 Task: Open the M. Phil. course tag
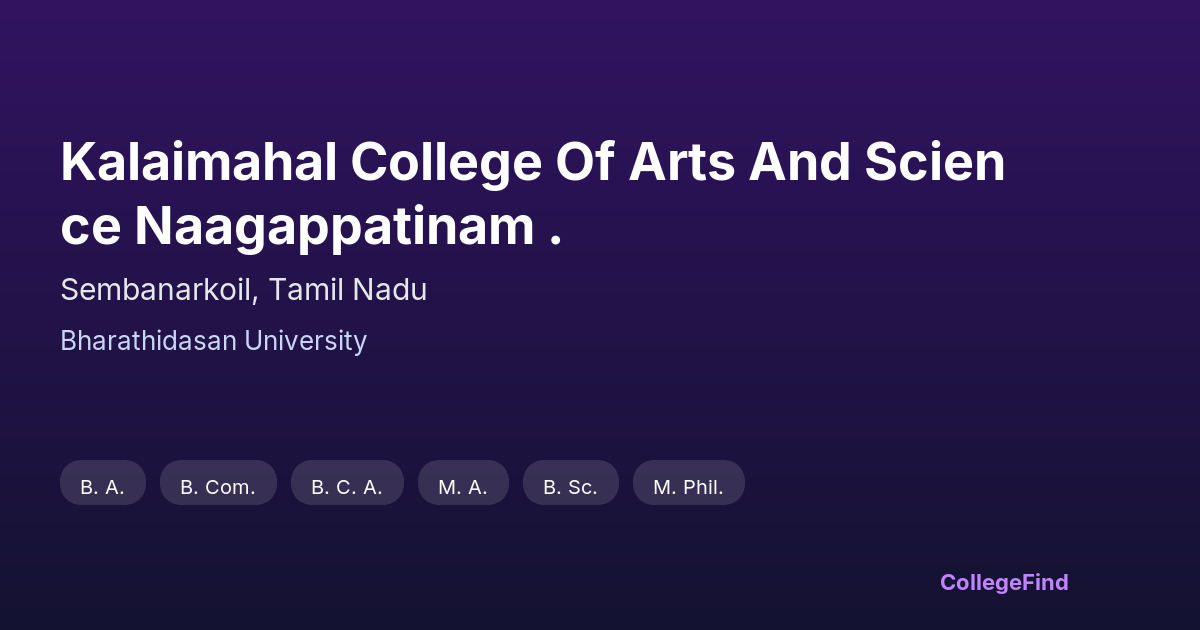click(688, 487)
